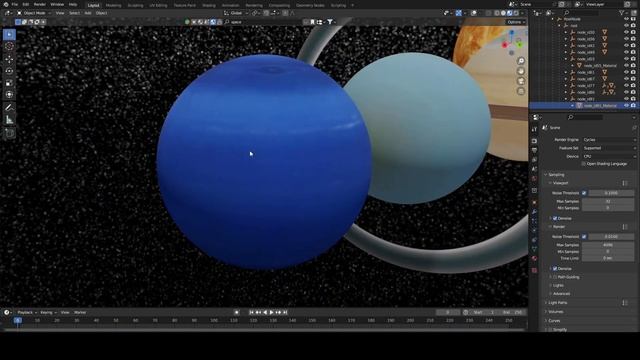Open the Scene properties tab
This screenshot has width=640, height=360.
[x=534, y=169]
